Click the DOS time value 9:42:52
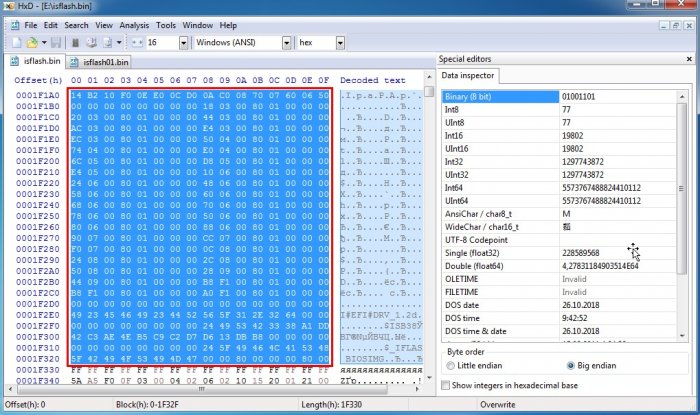Image resolution: width=700 pixels, height=415 pixels. pyautogui.click(x=576, y=318)
